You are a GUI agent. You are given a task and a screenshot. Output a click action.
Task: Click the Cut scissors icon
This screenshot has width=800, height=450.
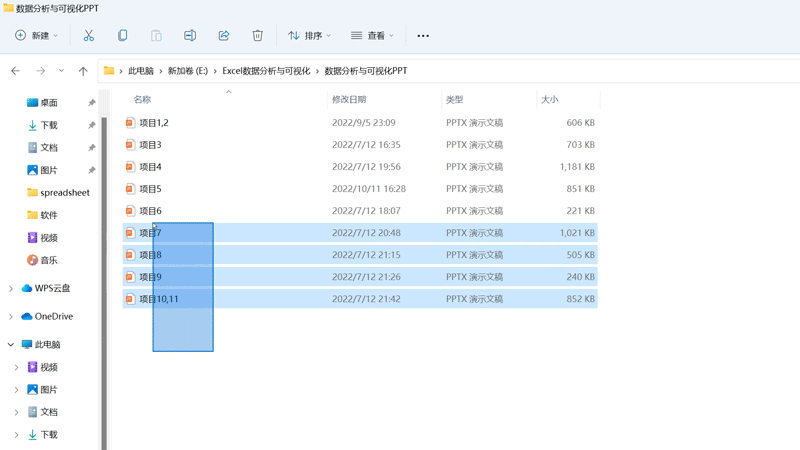89,35
